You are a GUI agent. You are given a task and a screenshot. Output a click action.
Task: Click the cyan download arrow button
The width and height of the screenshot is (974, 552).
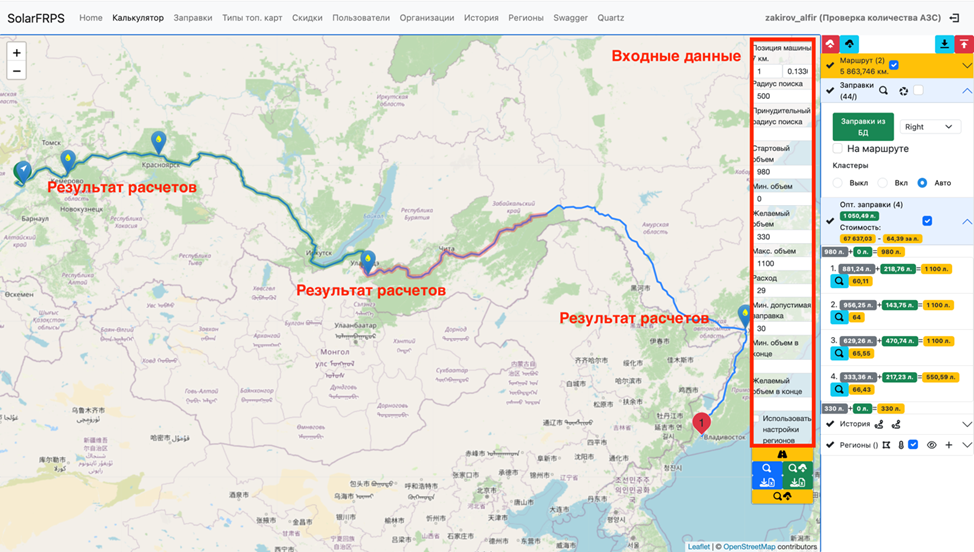944,44
